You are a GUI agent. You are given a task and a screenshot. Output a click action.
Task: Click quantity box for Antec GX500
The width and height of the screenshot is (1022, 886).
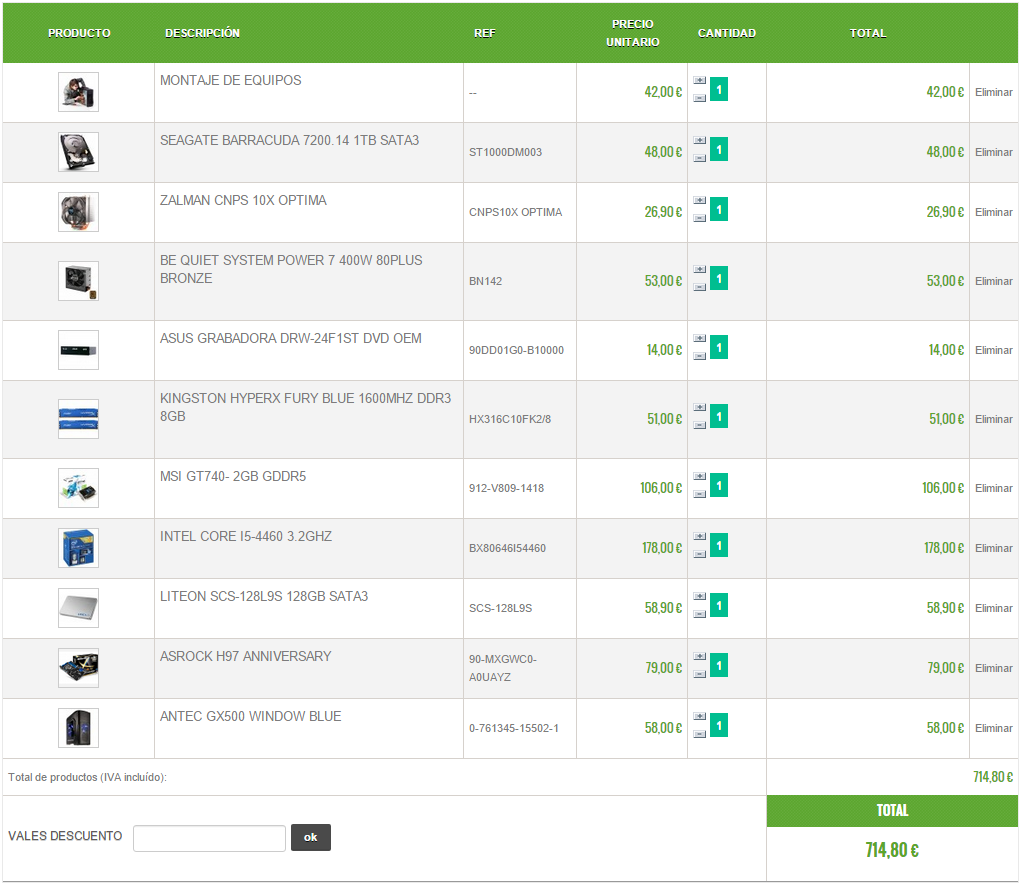(x=719, y=726)
